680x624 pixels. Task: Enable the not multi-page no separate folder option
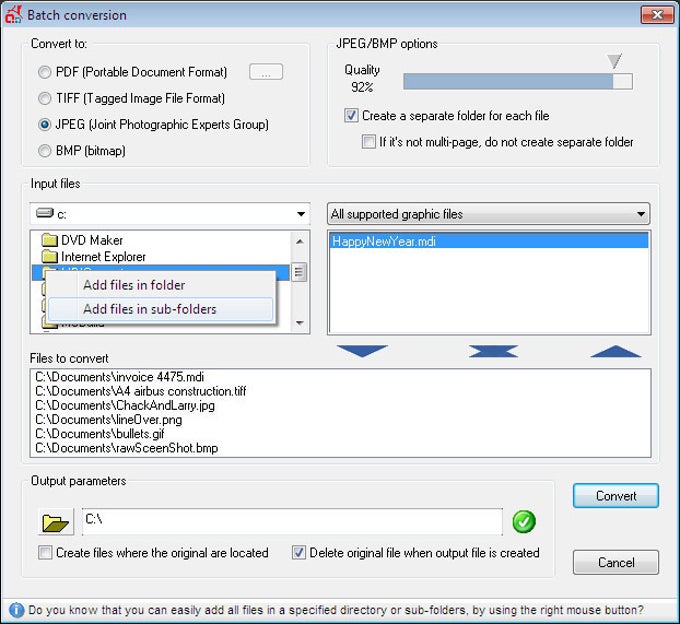pyautogui.click(x=369, y=142)
